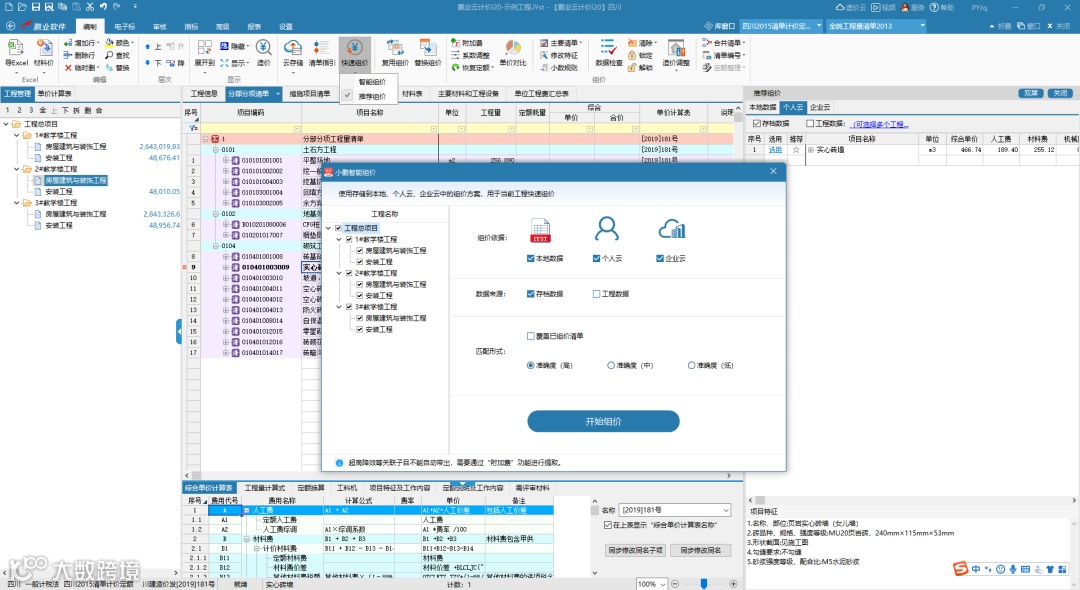This screenshot has width=1080, height=590.
Task: Select 准确度（中） radio button
Action: 611,365
